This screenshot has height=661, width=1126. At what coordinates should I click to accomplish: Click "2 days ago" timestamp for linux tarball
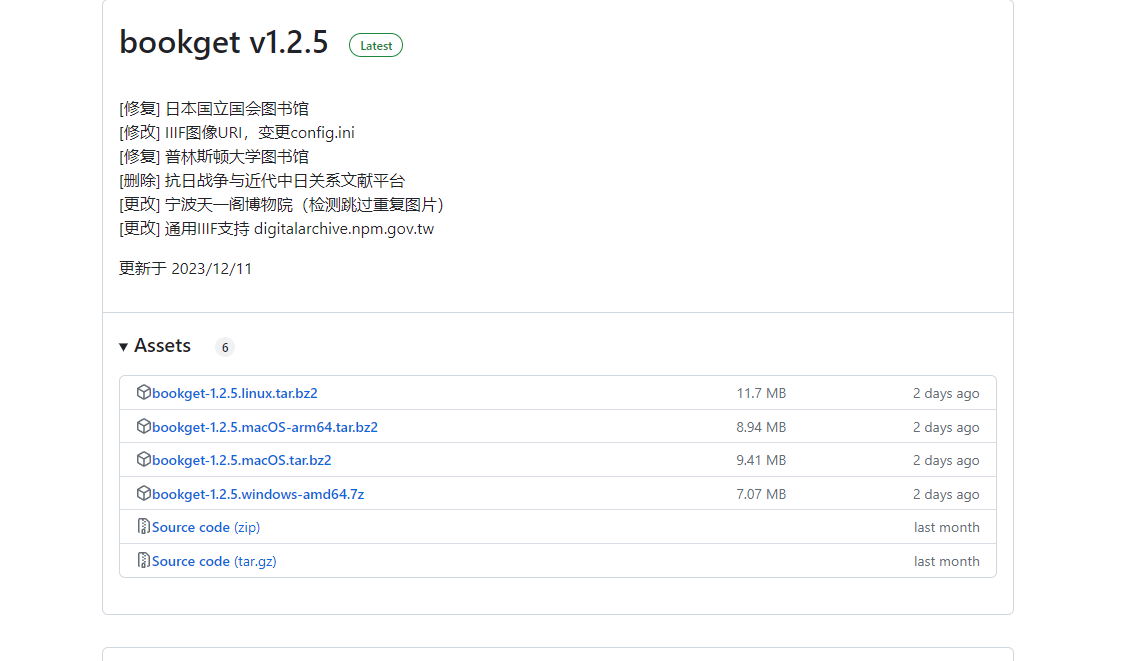pyautogui.click(x=945, y=394)
